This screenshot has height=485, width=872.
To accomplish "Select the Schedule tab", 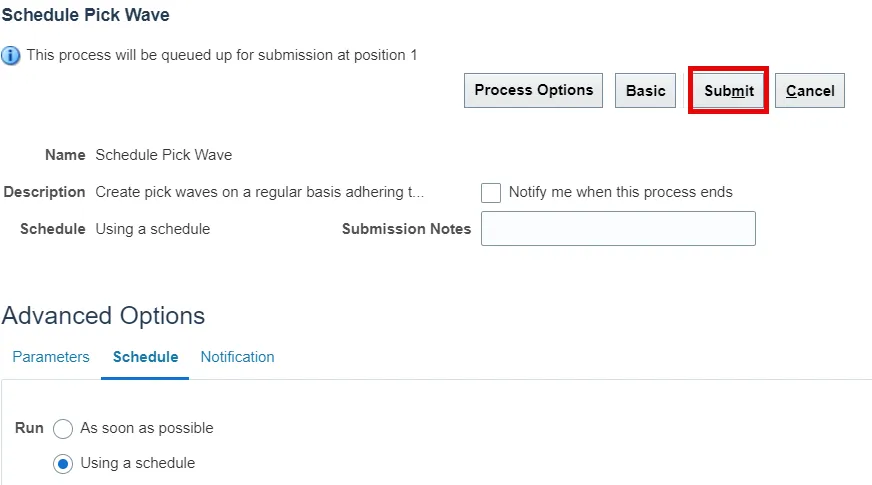I will 145,357.
